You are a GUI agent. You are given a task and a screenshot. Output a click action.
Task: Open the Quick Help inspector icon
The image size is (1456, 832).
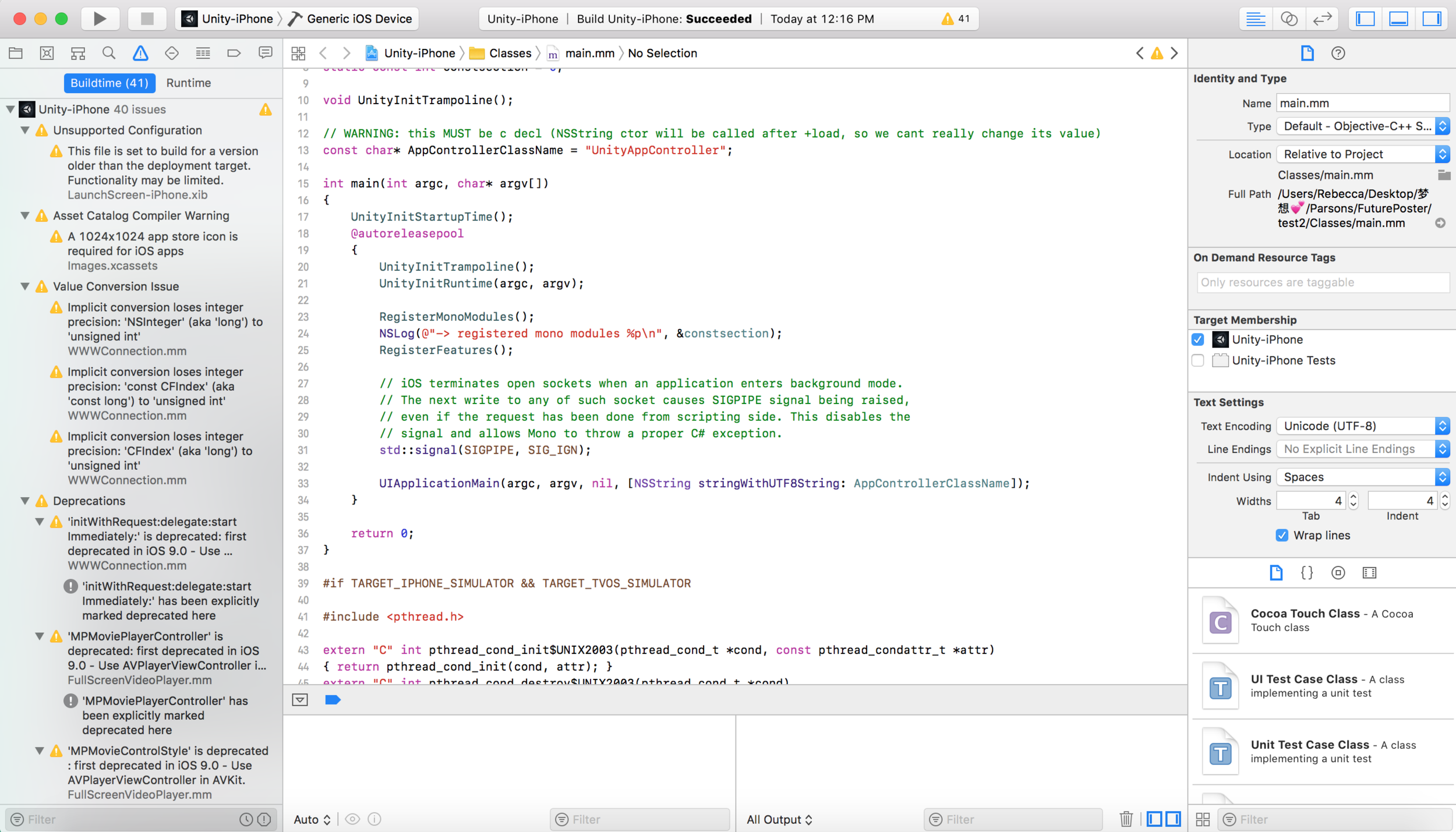[1338, 53]
